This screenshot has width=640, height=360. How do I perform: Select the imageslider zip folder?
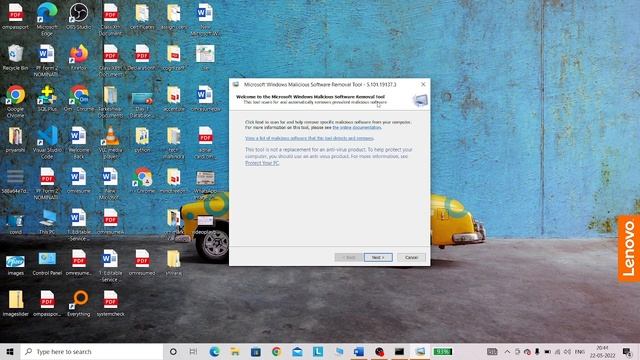click(16, 303)
